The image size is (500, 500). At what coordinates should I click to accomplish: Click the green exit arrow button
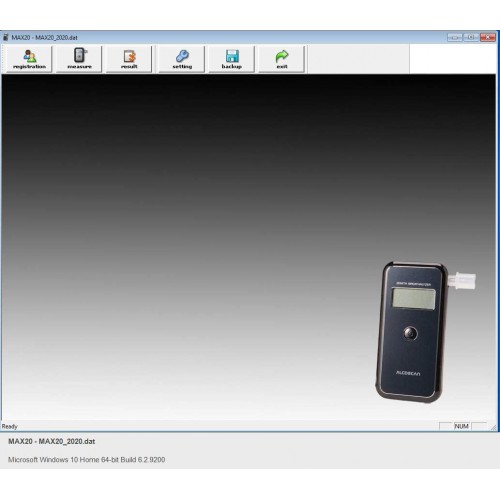point(282,59)
